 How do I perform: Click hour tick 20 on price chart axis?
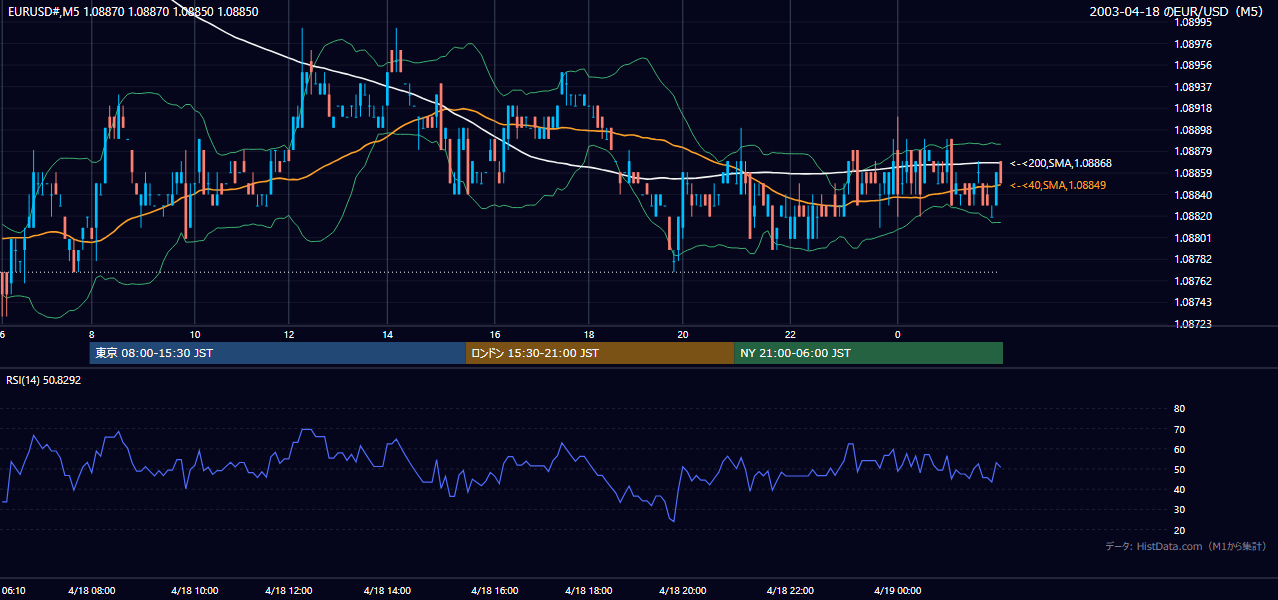pyautogui.click(x=683, y=334)
